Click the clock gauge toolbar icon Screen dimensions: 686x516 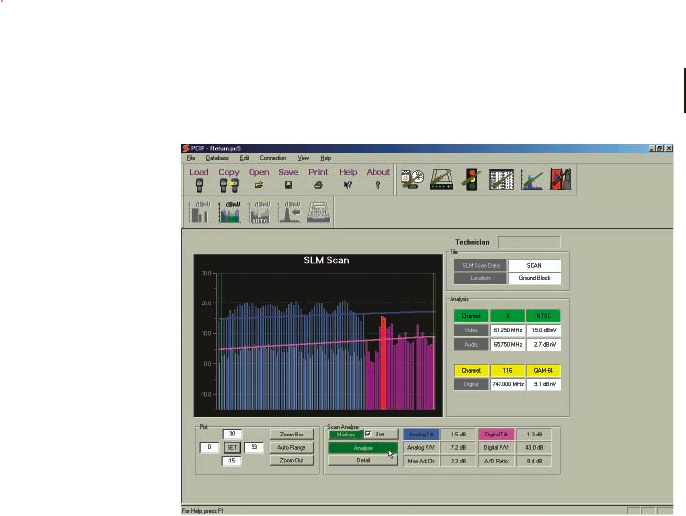click(412, 179)
